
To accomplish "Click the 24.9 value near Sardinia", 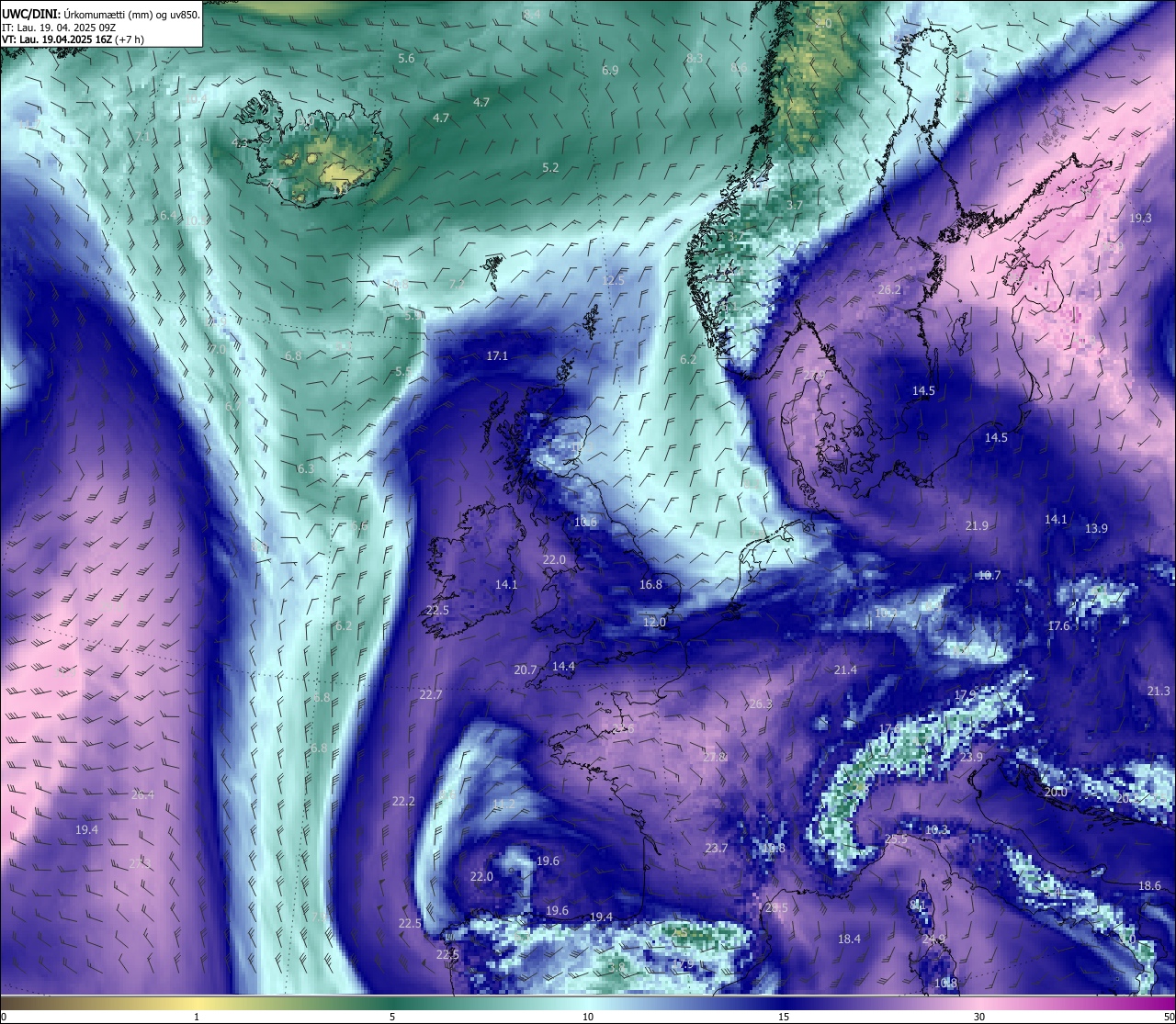I will pyautogui.click(x=933, y=939).
